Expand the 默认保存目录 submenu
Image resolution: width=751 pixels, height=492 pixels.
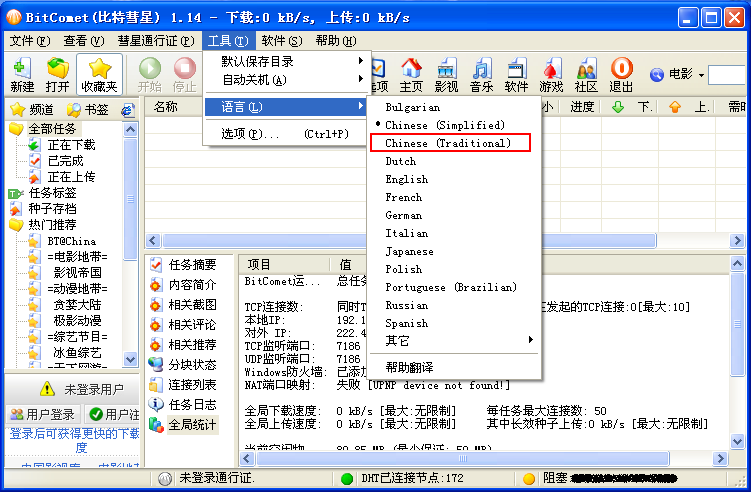pyautogui.click(x=286, y=61)
